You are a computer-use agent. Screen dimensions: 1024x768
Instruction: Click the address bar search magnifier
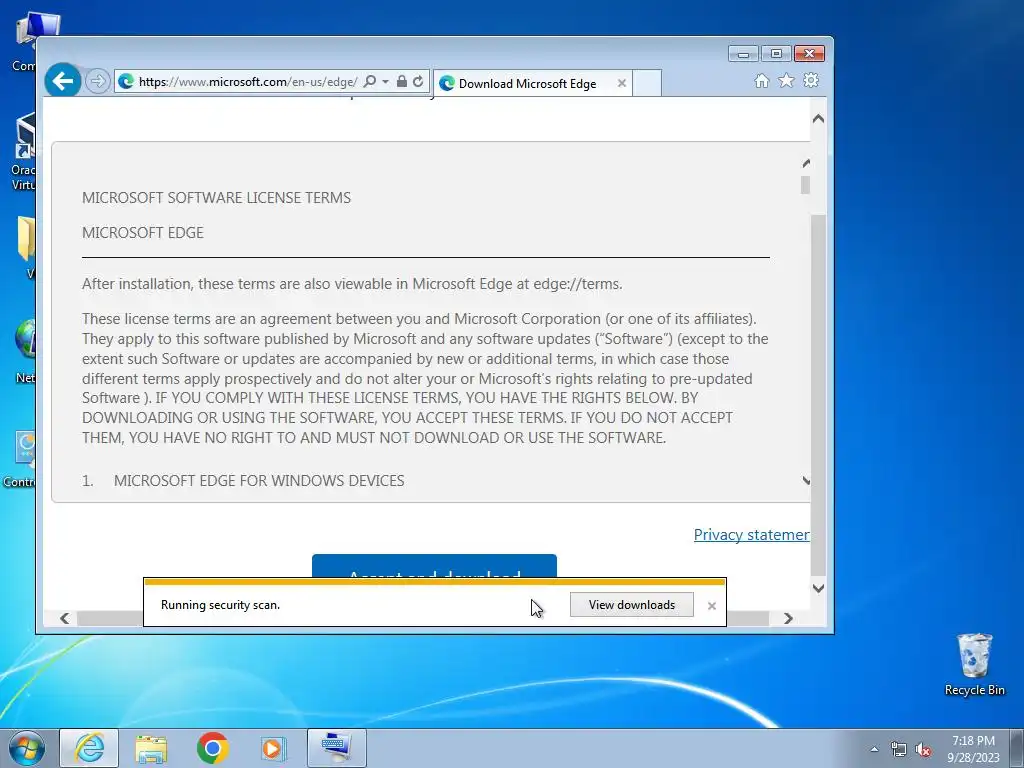(370, 82)
